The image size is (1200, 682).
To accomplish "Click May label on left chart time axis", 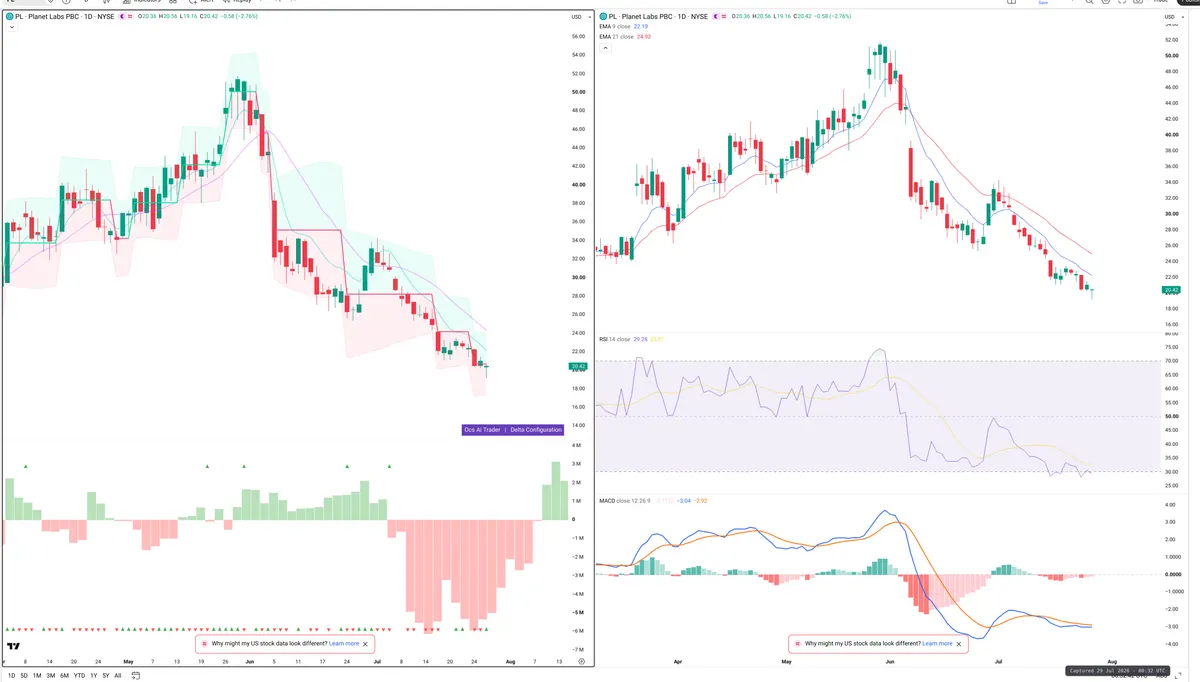I will click(x=128, y=662).
